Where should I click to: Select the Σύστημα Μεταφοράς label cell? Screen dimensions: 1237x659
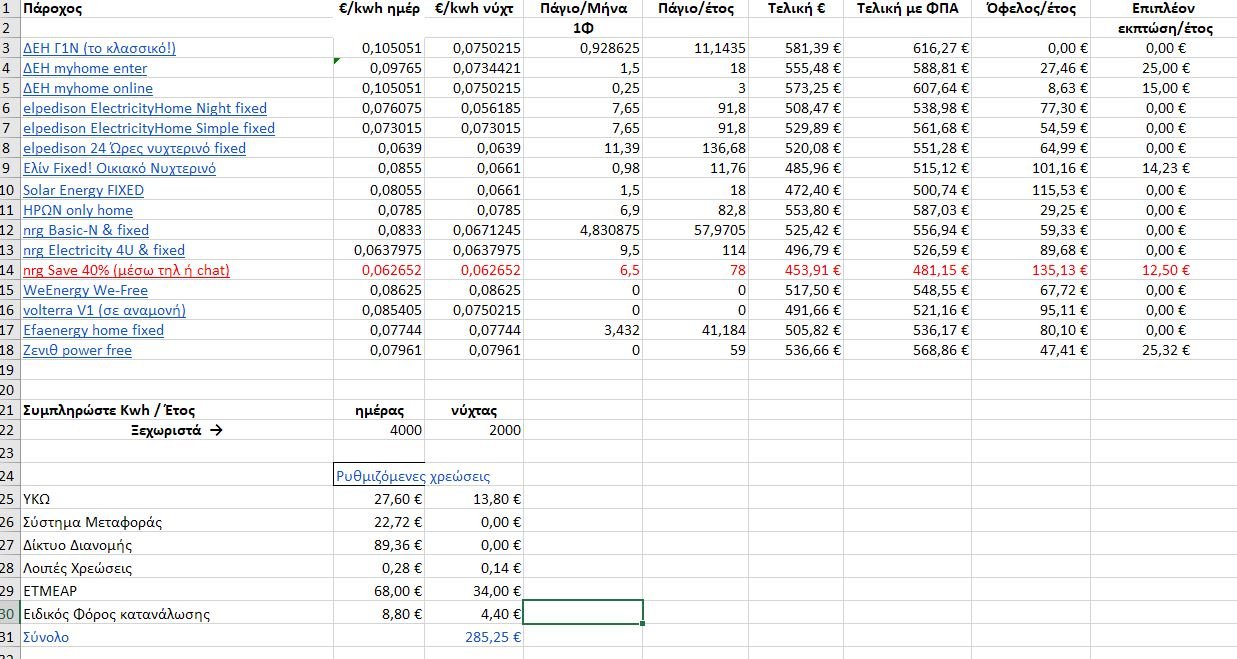176,522
